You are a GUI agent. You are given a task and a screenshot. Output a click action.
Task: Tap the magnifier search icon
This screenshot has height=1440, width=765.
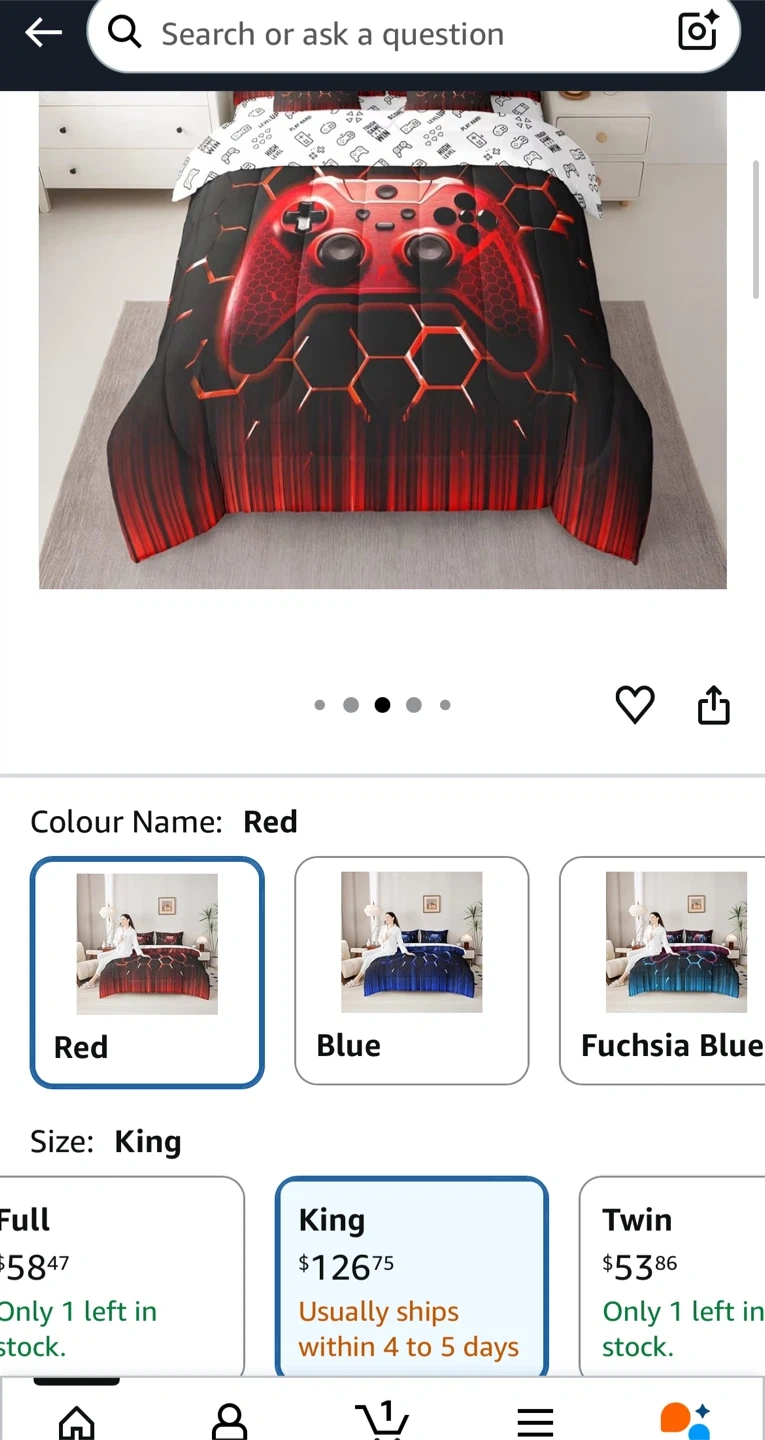(125, 33)
